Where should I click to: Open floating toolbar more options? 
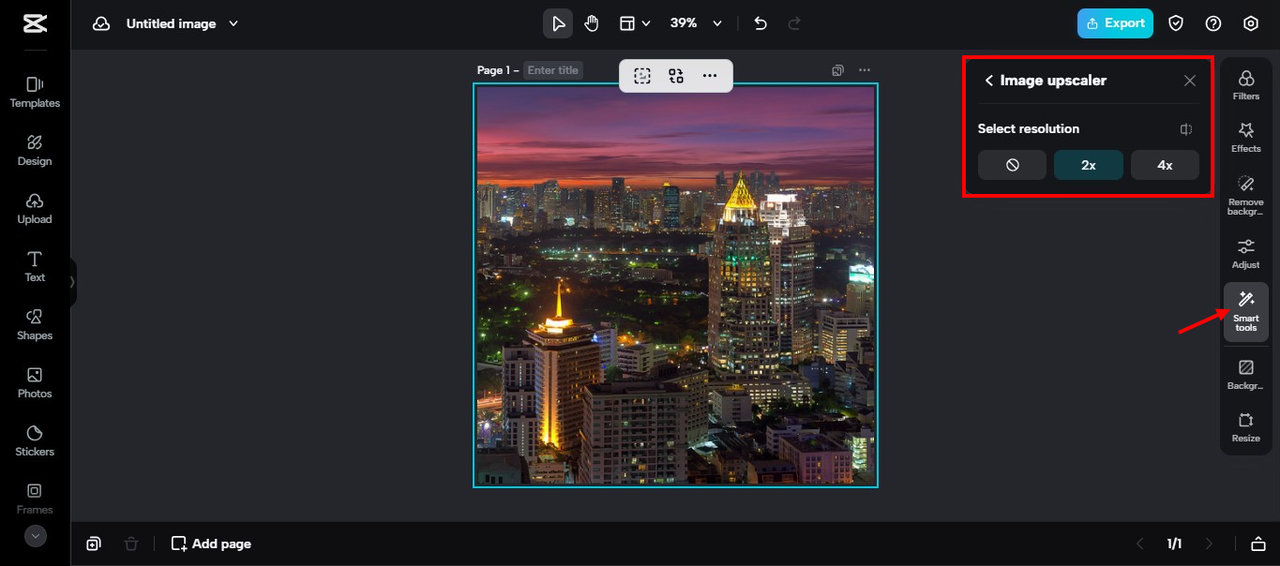click(710, 76)
